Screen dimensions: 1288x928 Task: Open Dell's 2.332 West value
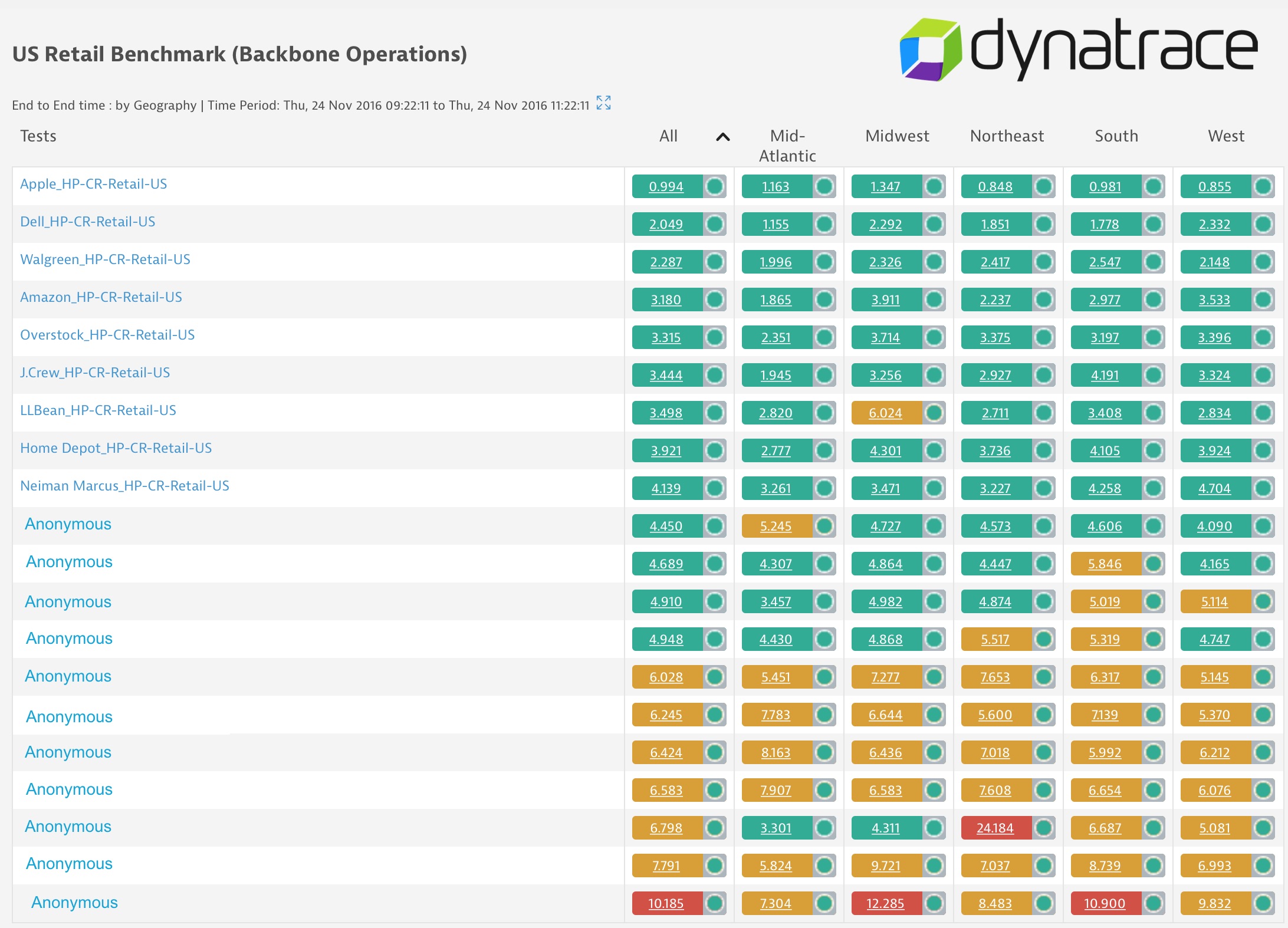(x=1214, y=224)
